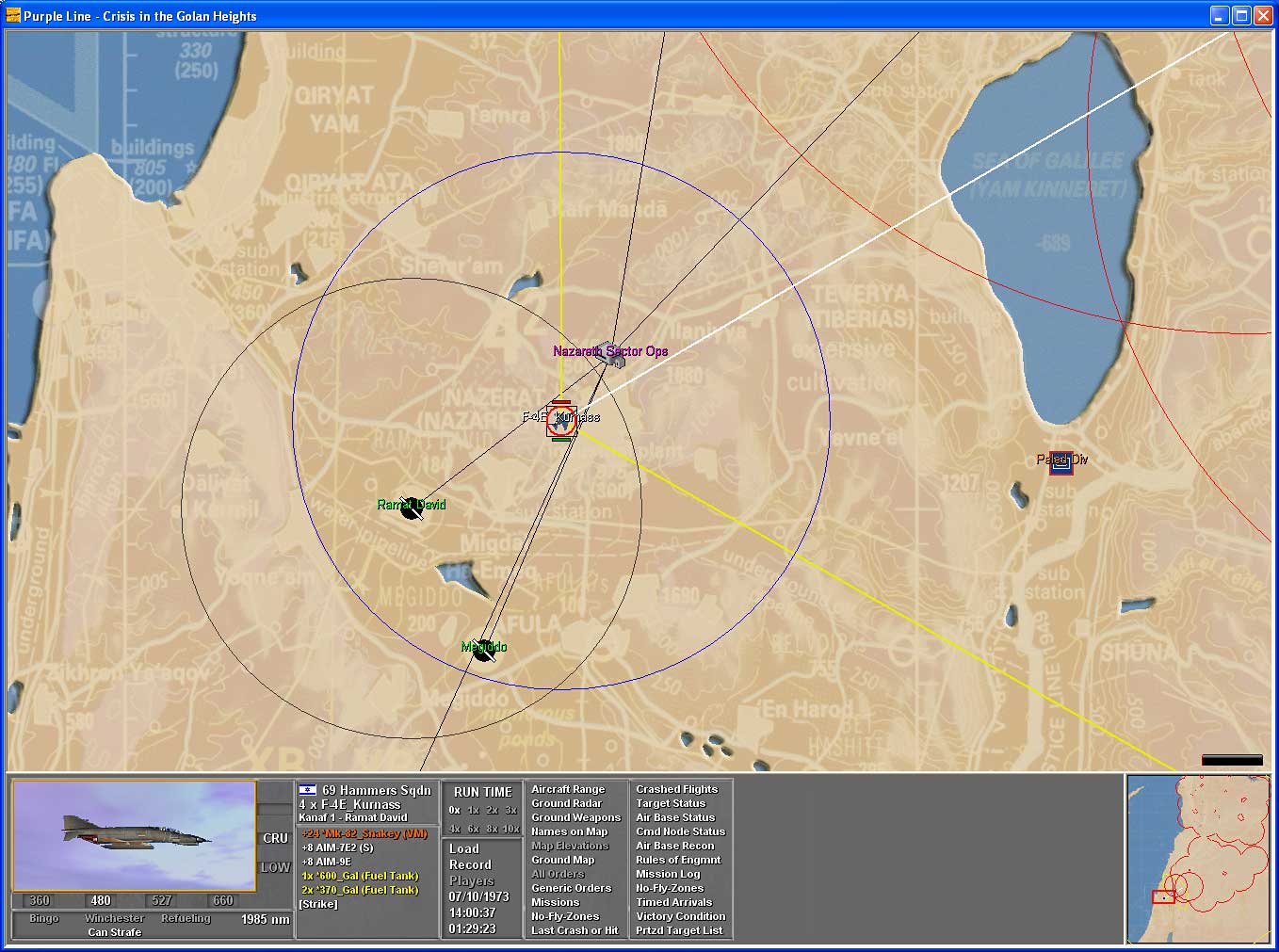Open the Mission Log
Image resolution: width=1279 pixels, height=952 pixels.
(x=668, y=874)
